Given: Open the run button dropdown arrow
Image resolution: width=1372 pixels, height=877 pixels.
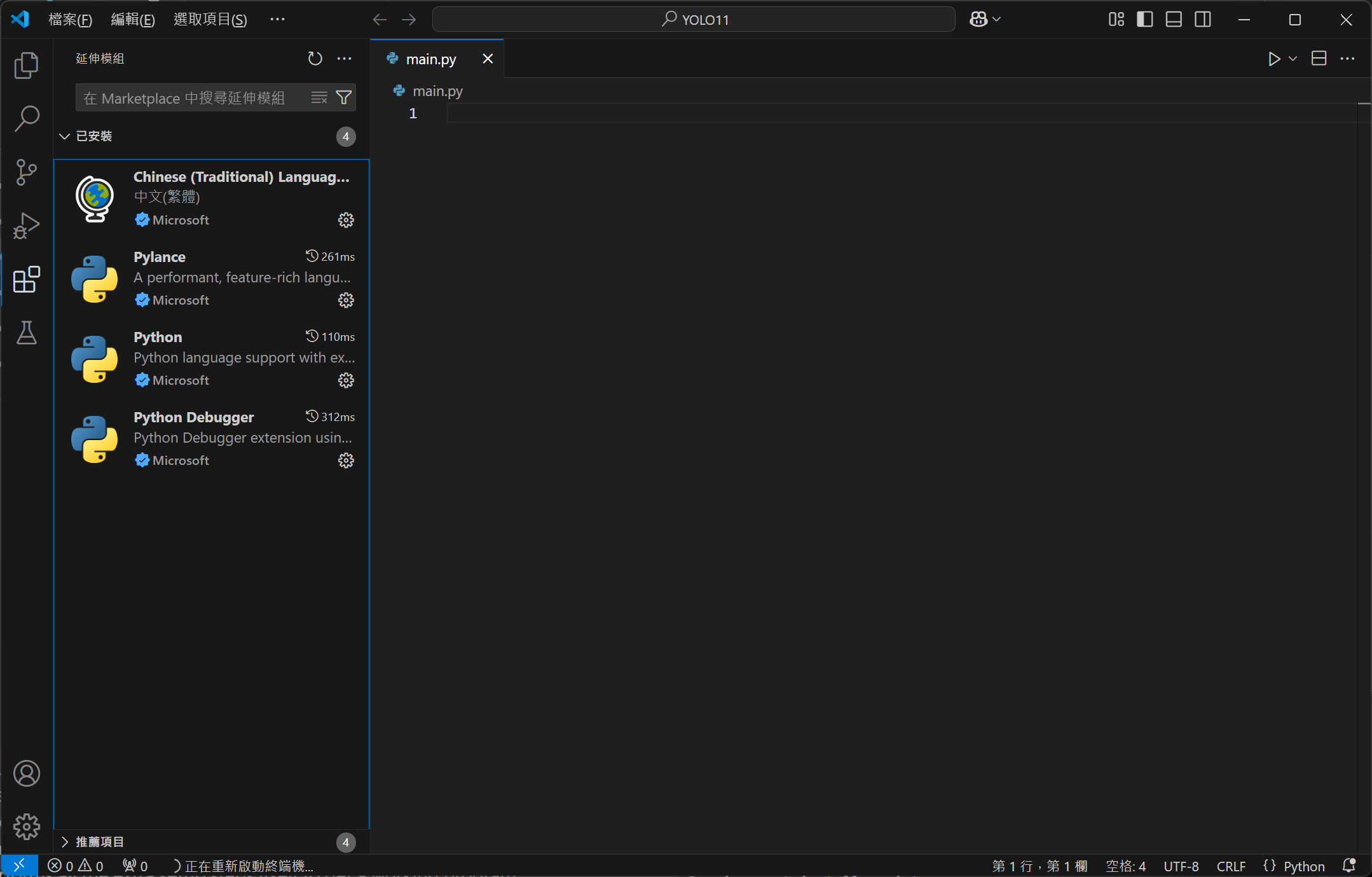Looking at the screenshot, I should tap(1293, 59).
